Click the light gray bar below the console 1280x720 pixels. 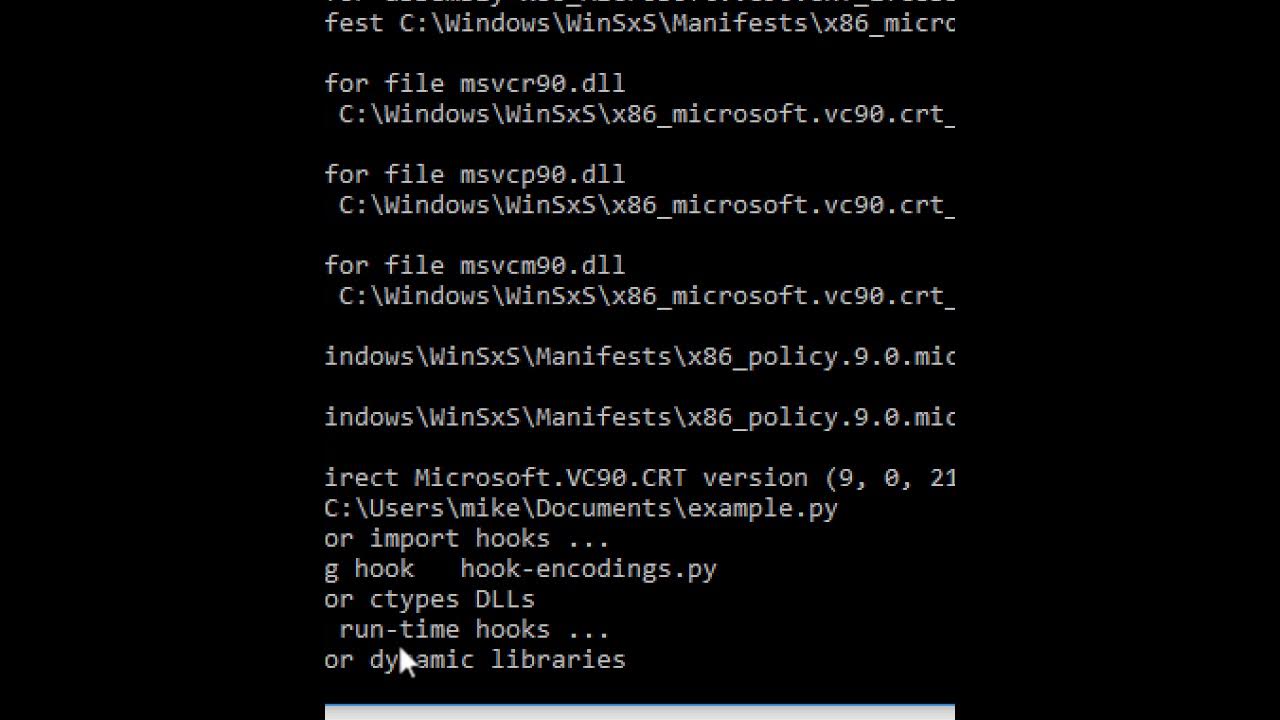tap(639, 711)
